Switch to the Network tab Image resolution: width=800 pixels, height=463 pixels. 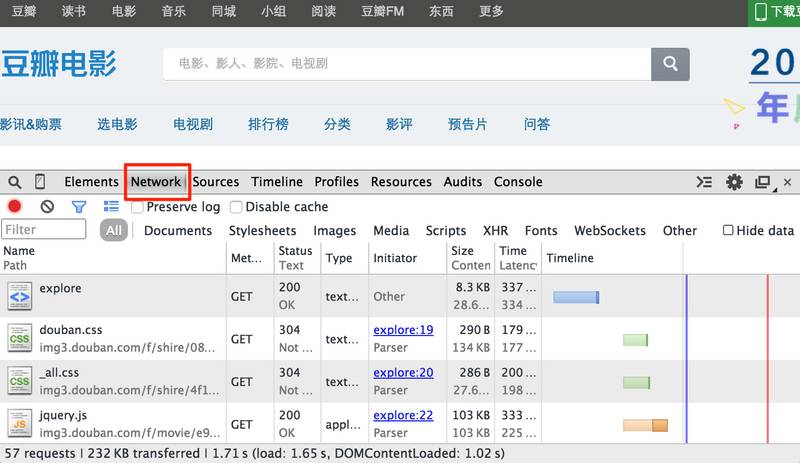pos(156,182)
